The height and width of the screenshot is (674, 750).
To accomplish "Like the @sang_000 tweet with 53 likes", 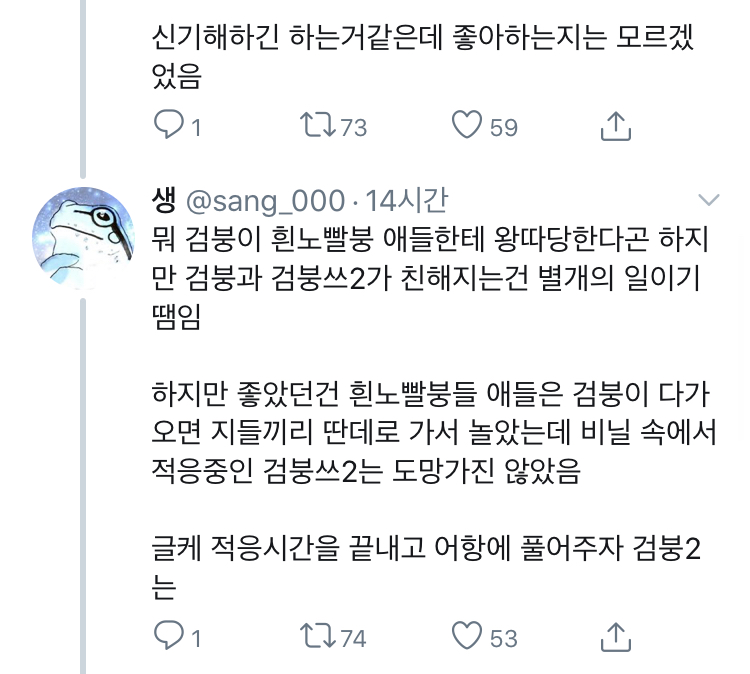I will pyautogui.click(x=467, y=635).
